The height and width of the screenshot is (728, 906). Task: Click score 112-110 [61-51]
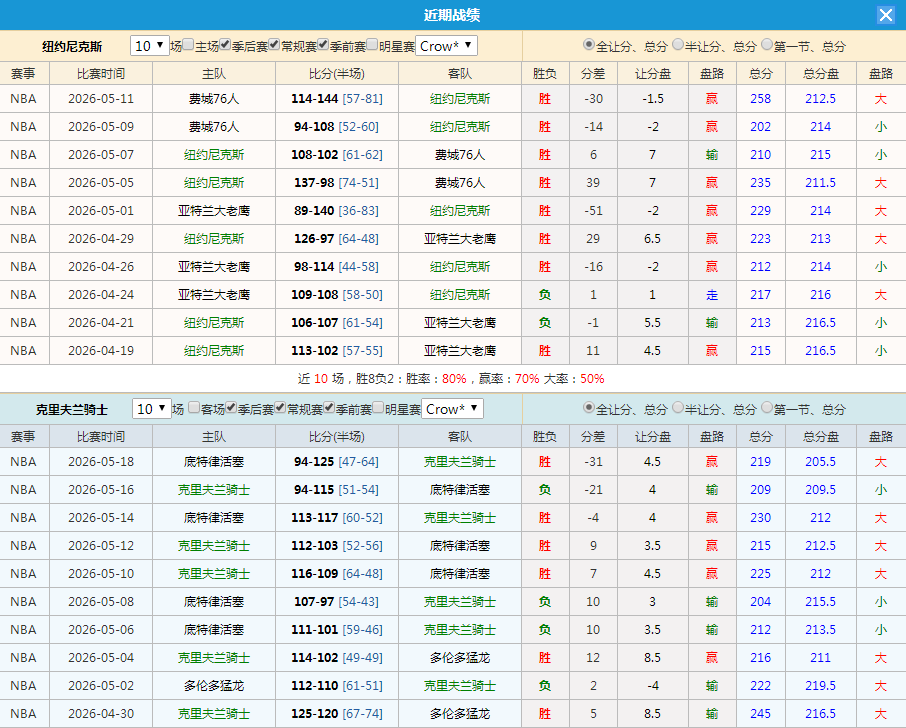[x=337, y=686]
